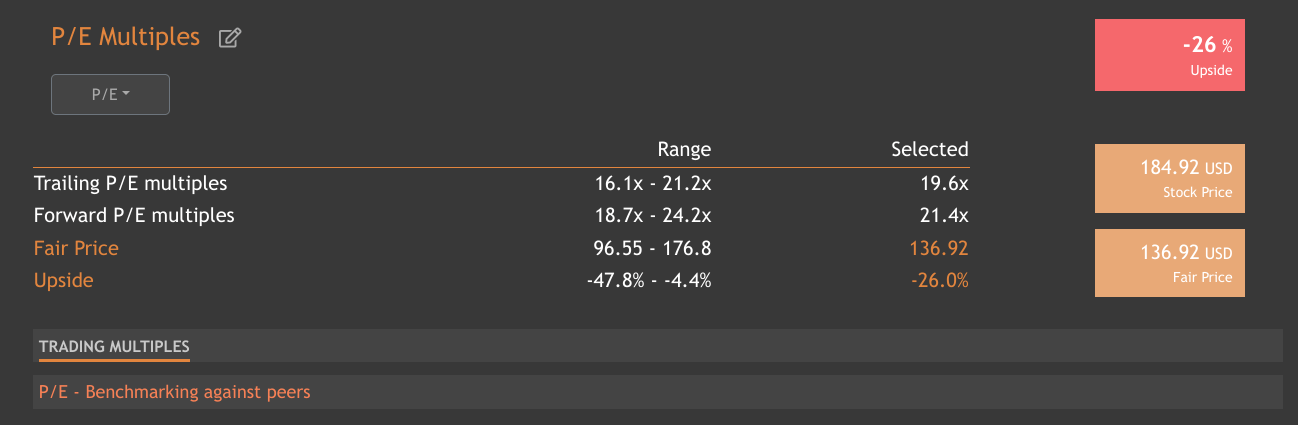Viewport: 1298px width, 425px height.
Task: Click the edit pencil icon beside P/E Multiples
Action: coord(230,39)
